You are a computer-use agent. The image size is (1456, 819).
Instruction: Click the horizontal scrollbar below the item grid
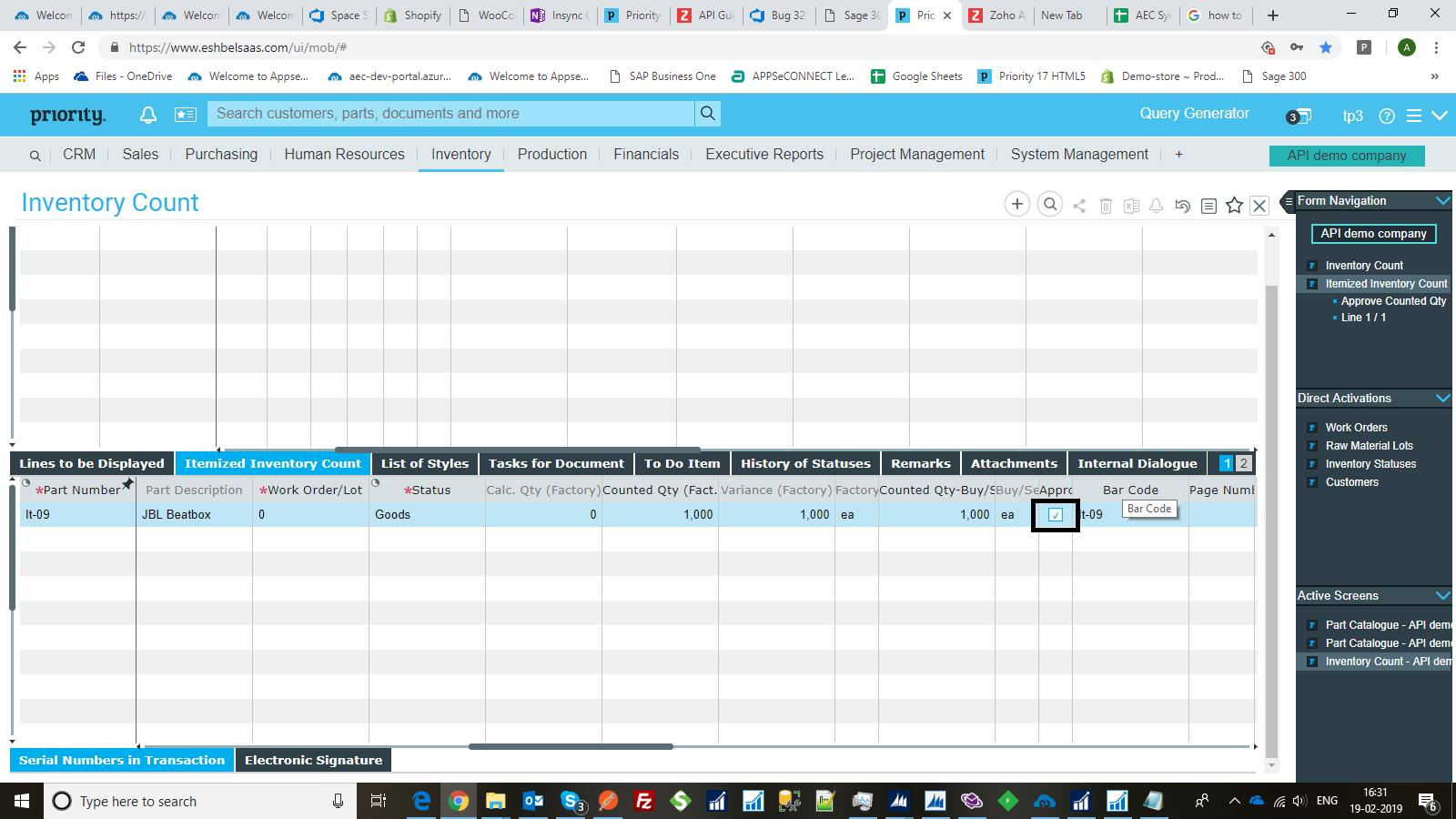[571, 746]
